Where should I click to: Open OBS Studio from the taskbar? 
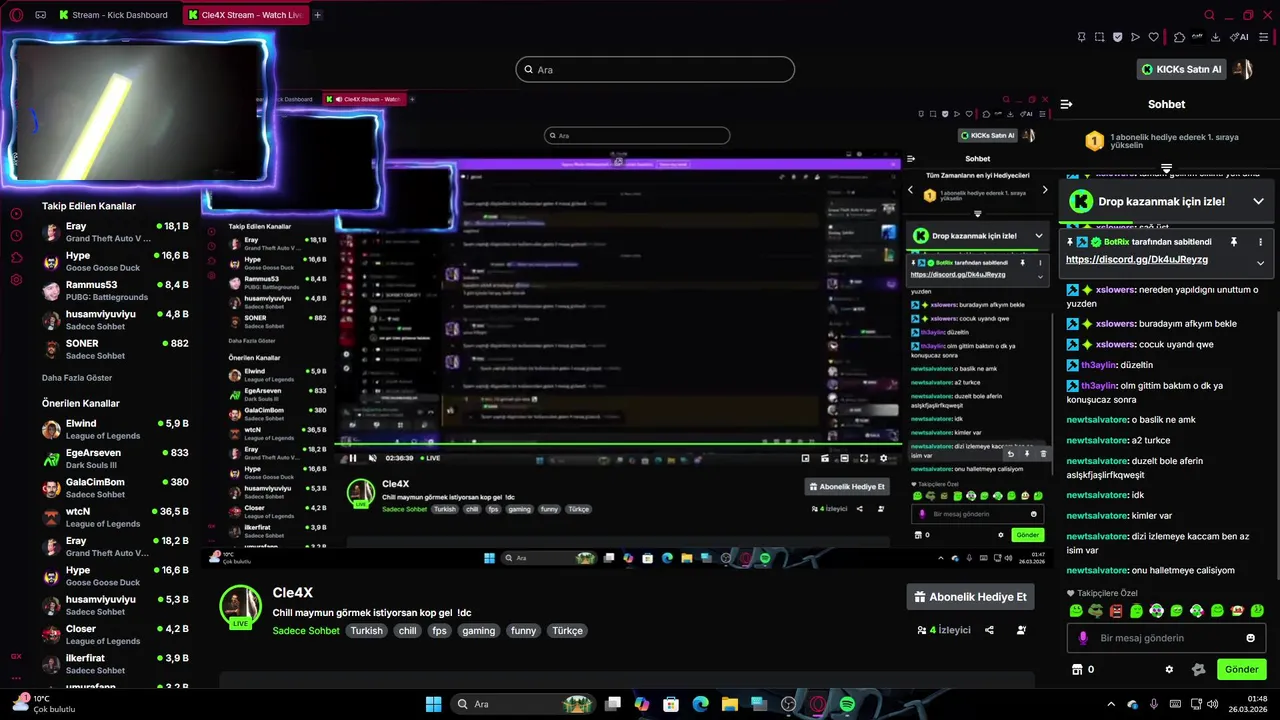(788, 704)
